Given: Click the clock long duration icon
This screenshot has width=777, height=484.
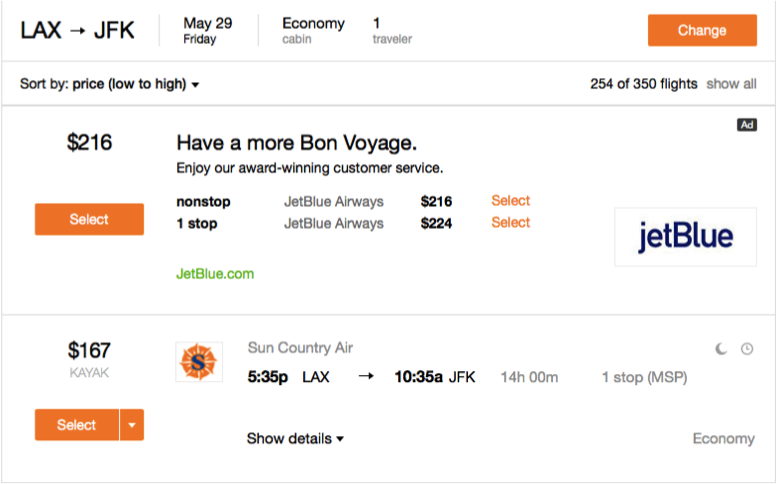Looking at the screenshot, I should point(746,349).
